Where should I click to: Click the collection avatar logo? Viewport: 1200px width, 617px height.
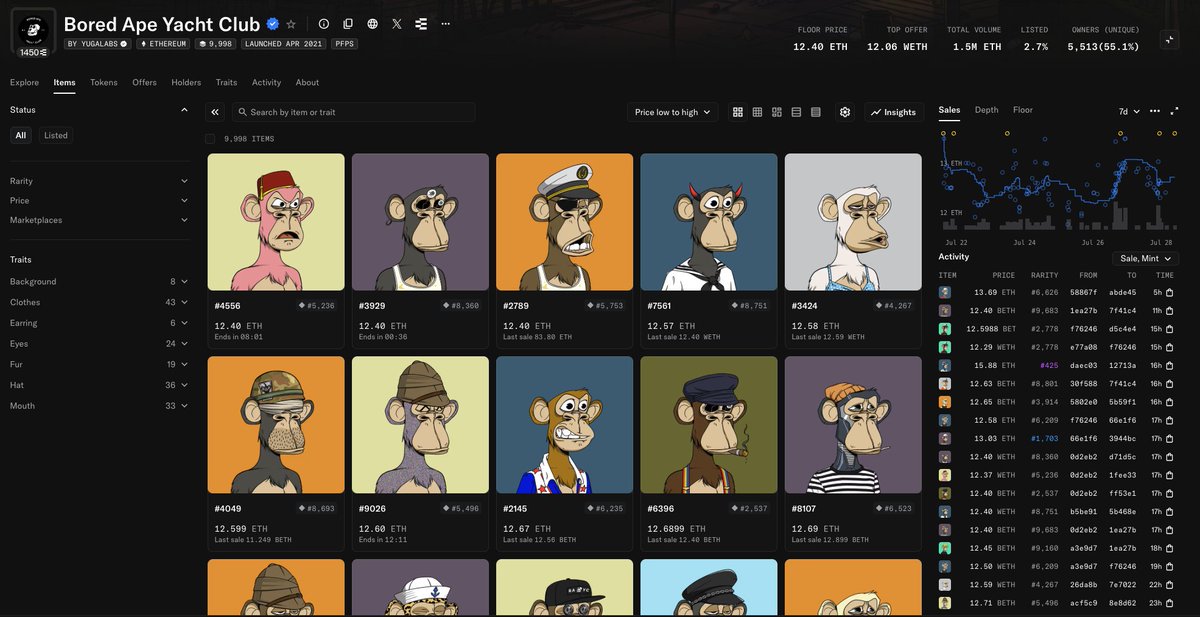click(x=33, y=31)
